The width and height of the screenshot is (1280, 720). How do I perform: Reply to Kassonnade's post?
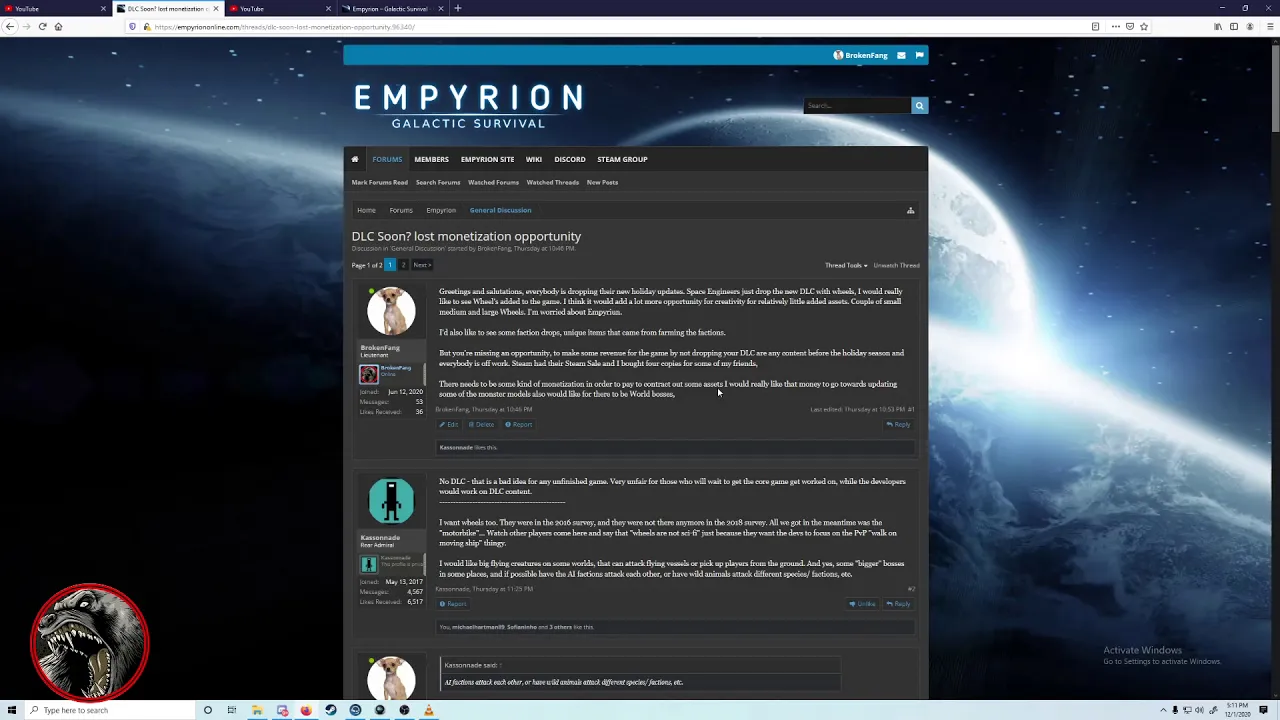898,604
